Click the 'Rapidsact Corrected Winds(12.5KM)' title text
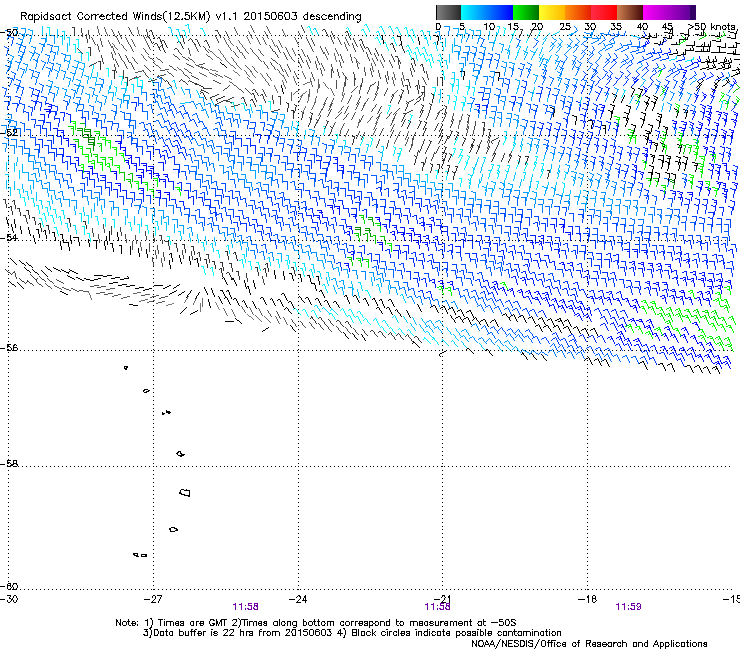740x650 pixels. pyautogui.click(x=115, y=17)
